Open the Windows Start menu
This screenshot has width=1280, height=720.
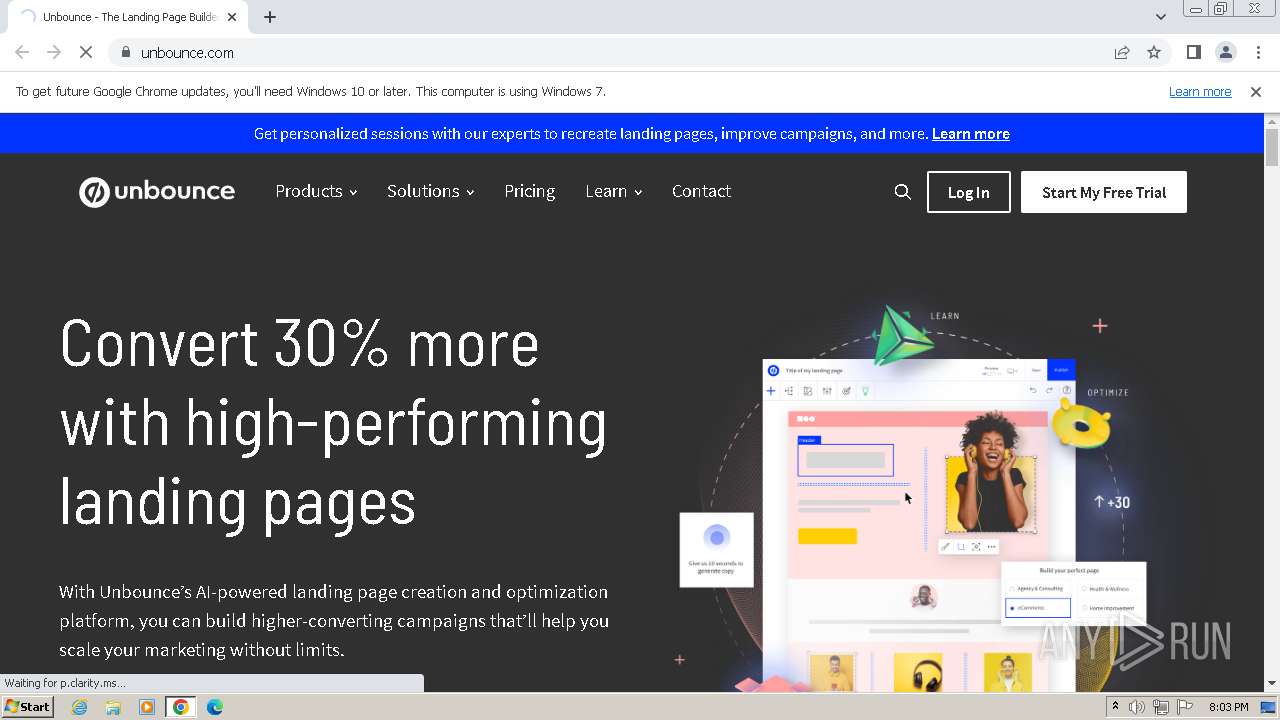pyautogui.click(x=27, y=706)
